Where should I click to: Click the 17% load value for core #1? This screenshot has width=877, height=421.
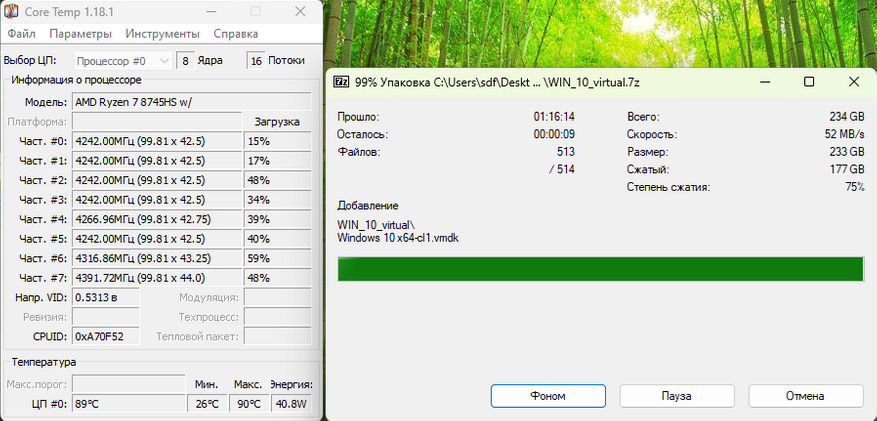(277, 161)
